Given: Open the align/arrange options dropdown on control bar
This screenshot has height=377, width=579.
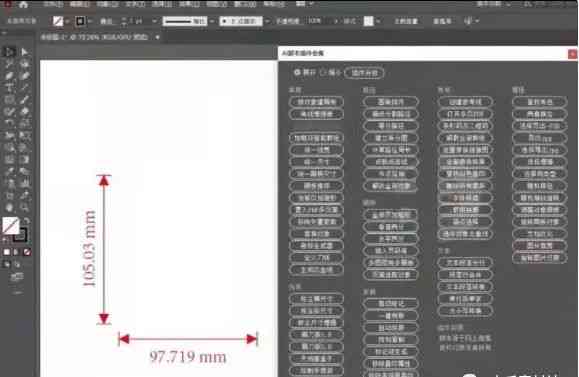Looking at the screenshot, I should [x=477, y=21].
